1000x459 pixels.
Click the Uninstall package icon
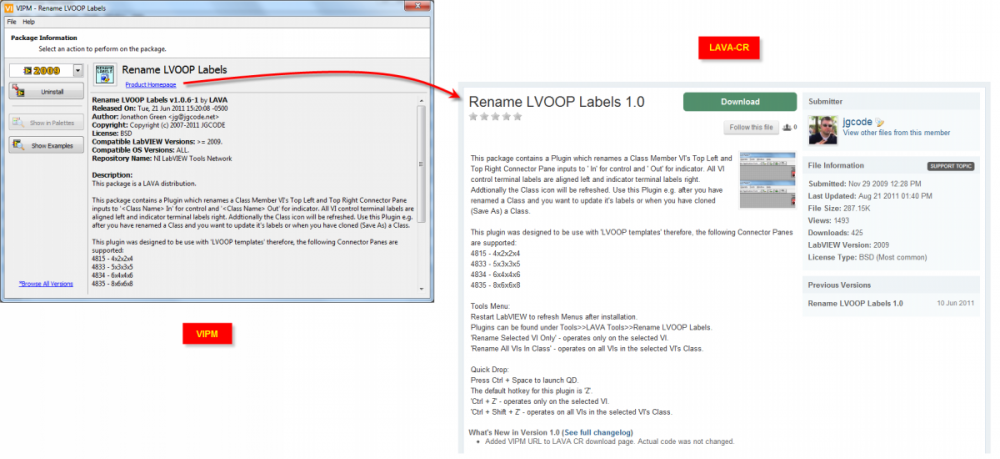(18, 92)
